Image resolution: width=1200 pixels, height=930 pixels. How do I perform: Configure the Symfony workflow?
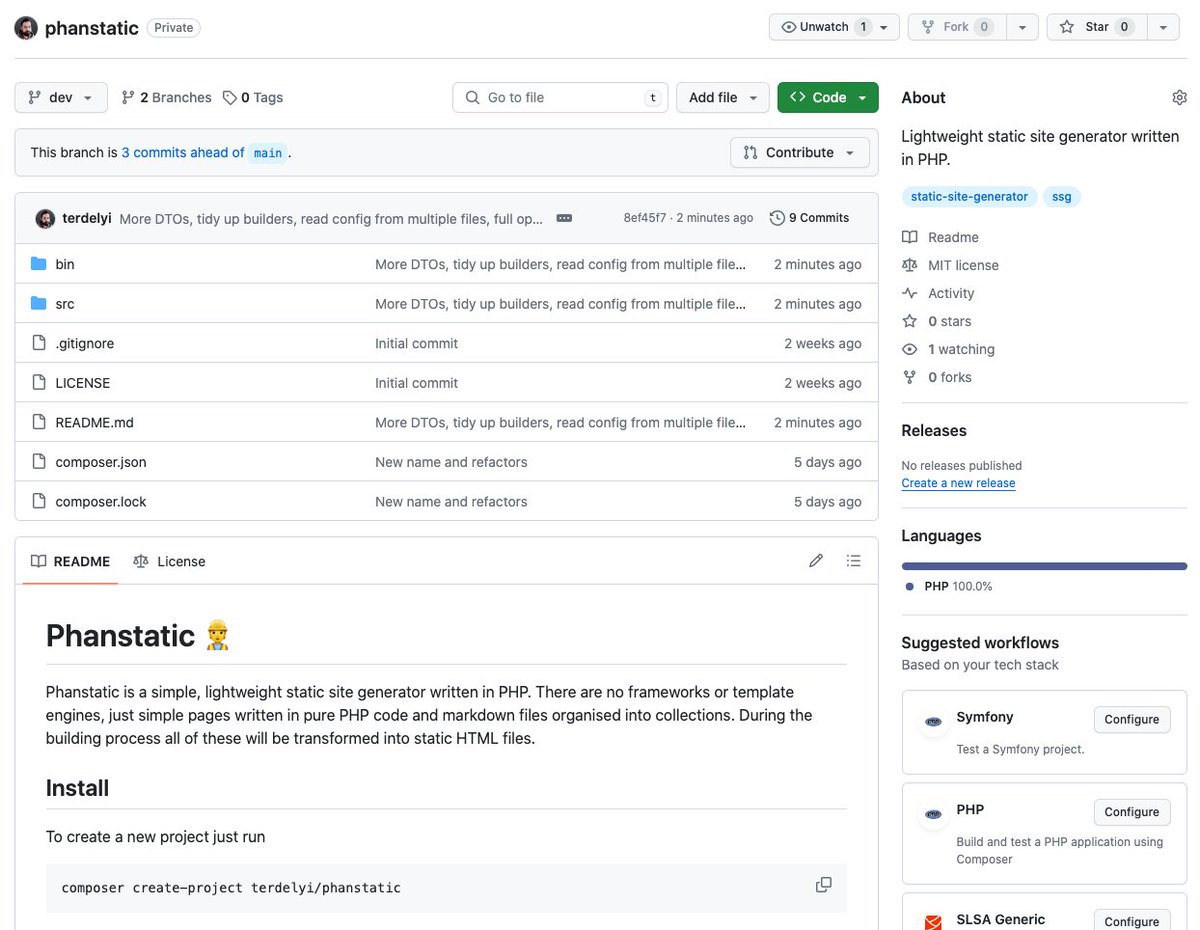click(x=1132, y=719)
